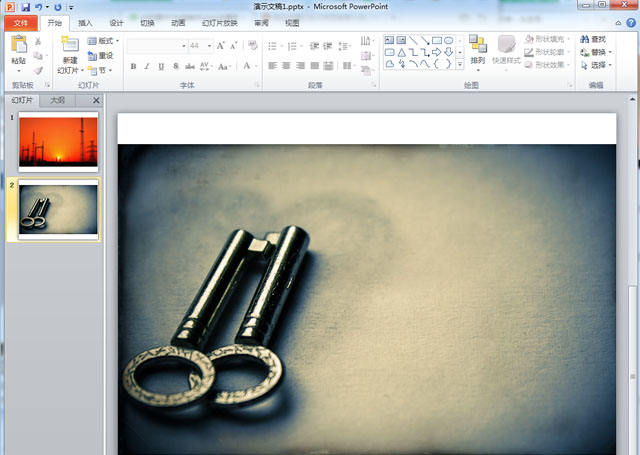Click the 替换 replace button
Viewport: 640px width, 455px height.
(x=596, y=52)
